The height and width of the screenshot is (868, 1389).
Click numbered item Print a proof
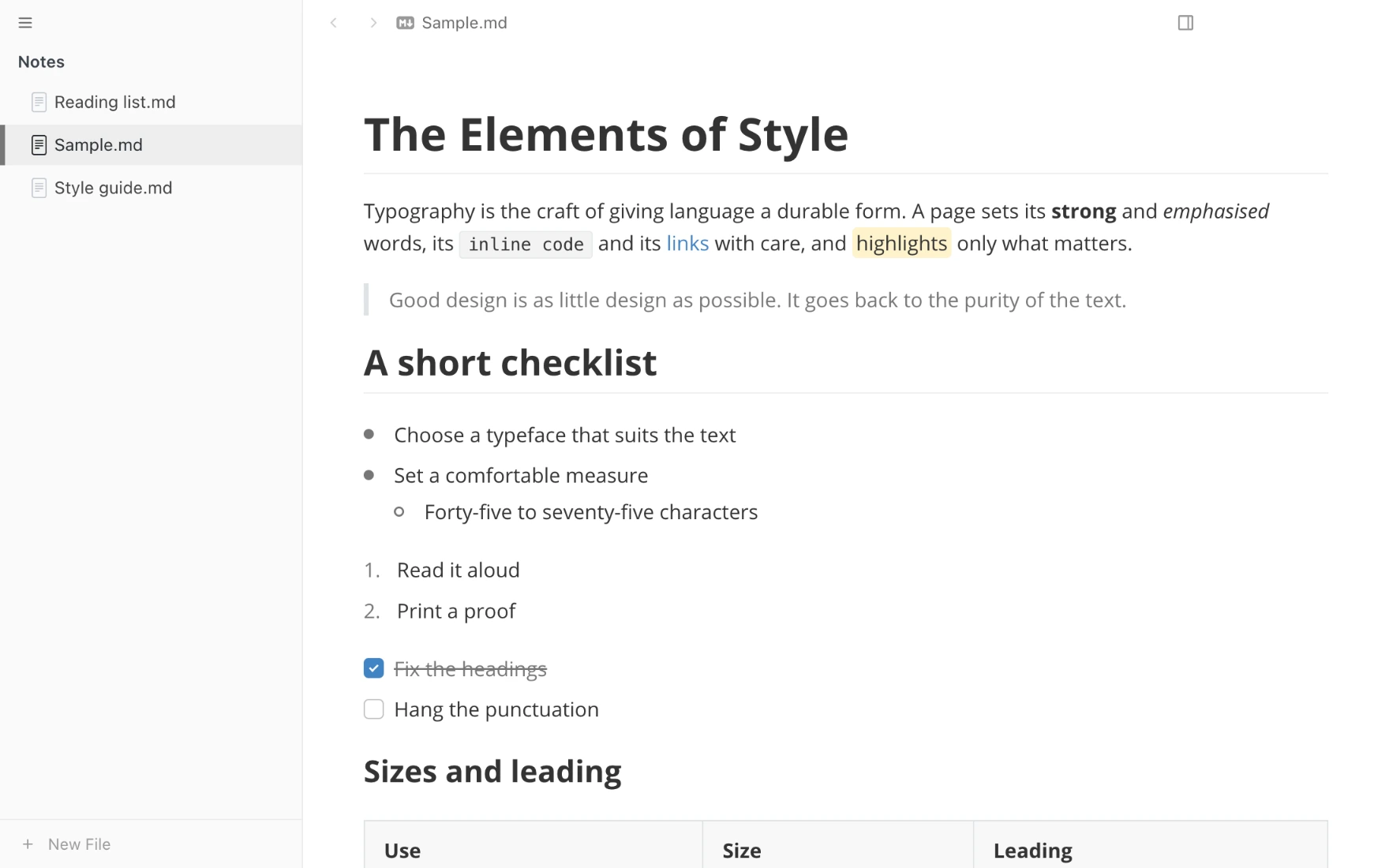click(456, 612)
